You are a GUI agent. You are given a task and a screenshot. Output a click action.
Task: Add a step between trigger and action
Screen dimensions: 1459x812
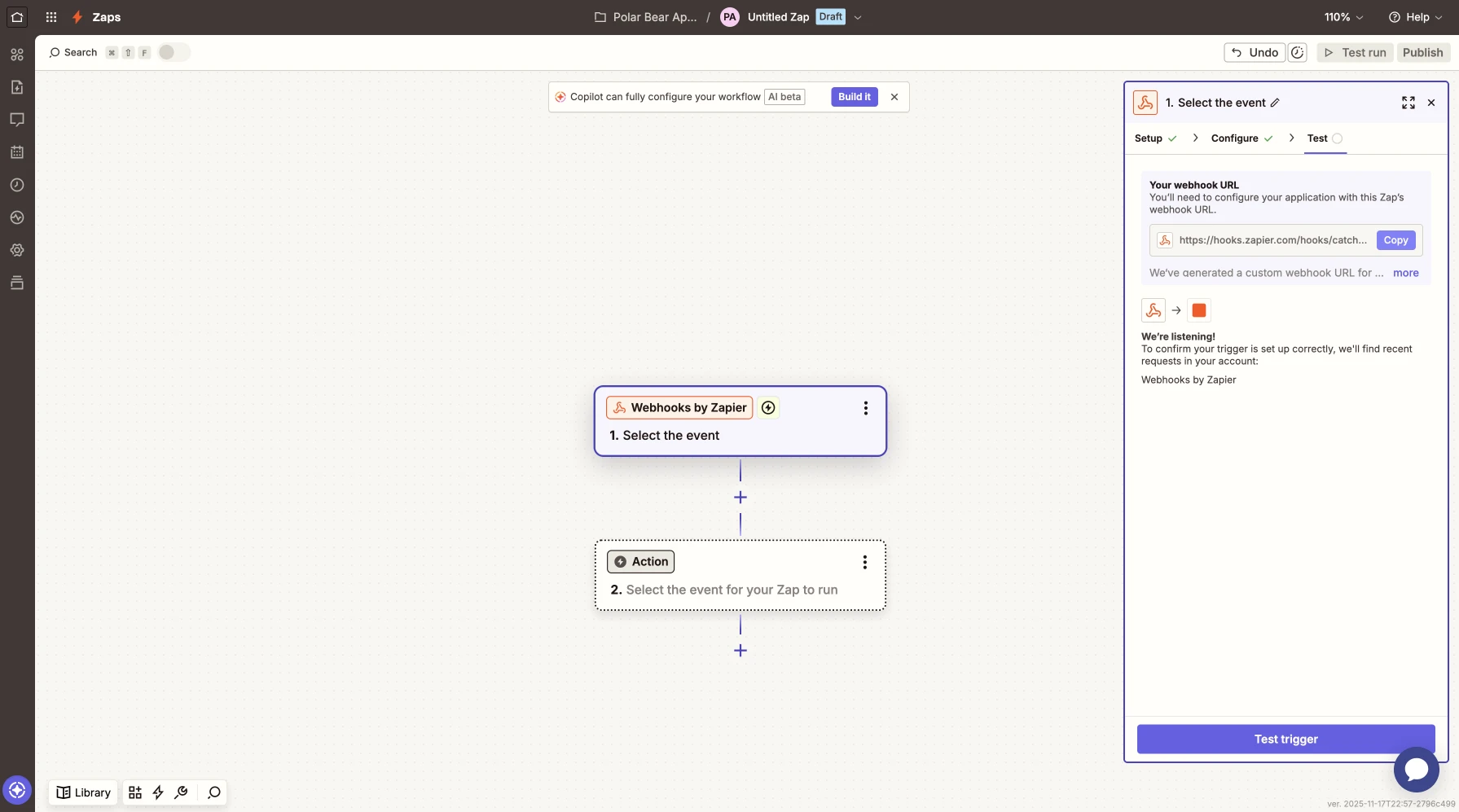coord(740,497)
